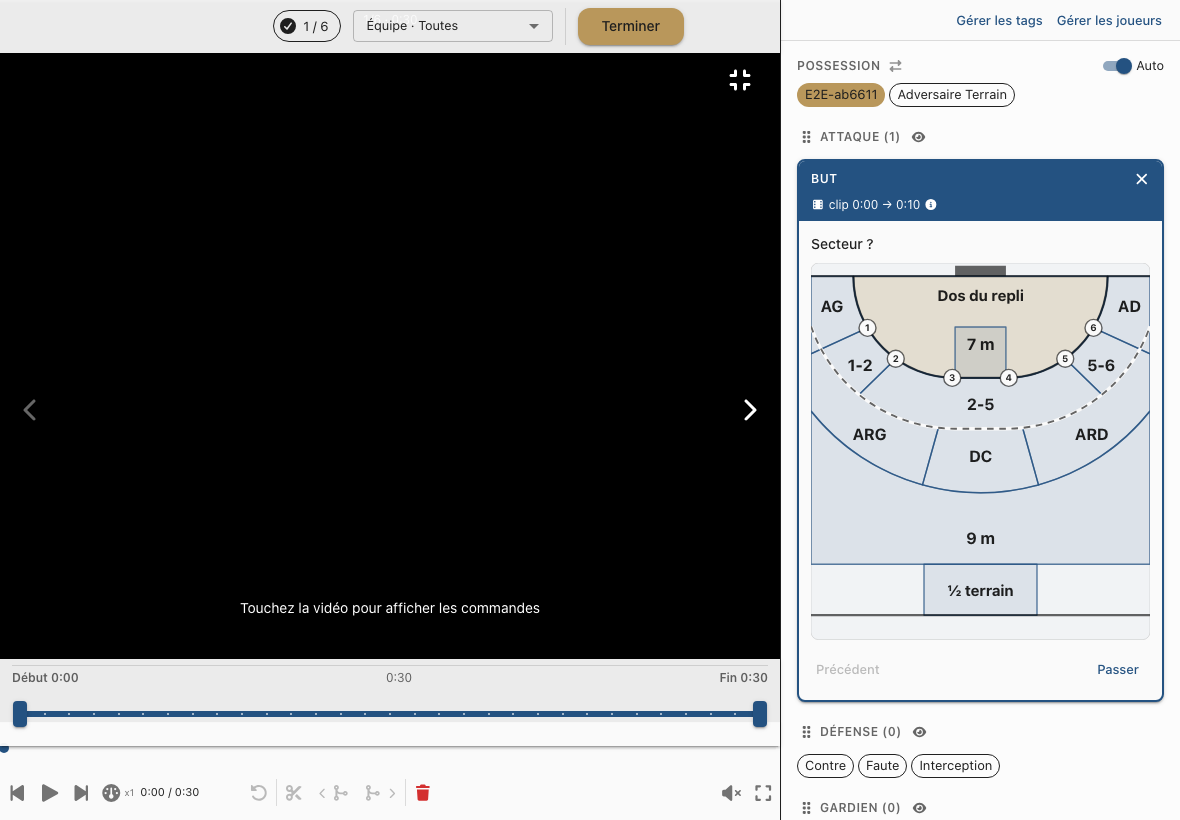Select ½ terrain sector

coord(981,591)
